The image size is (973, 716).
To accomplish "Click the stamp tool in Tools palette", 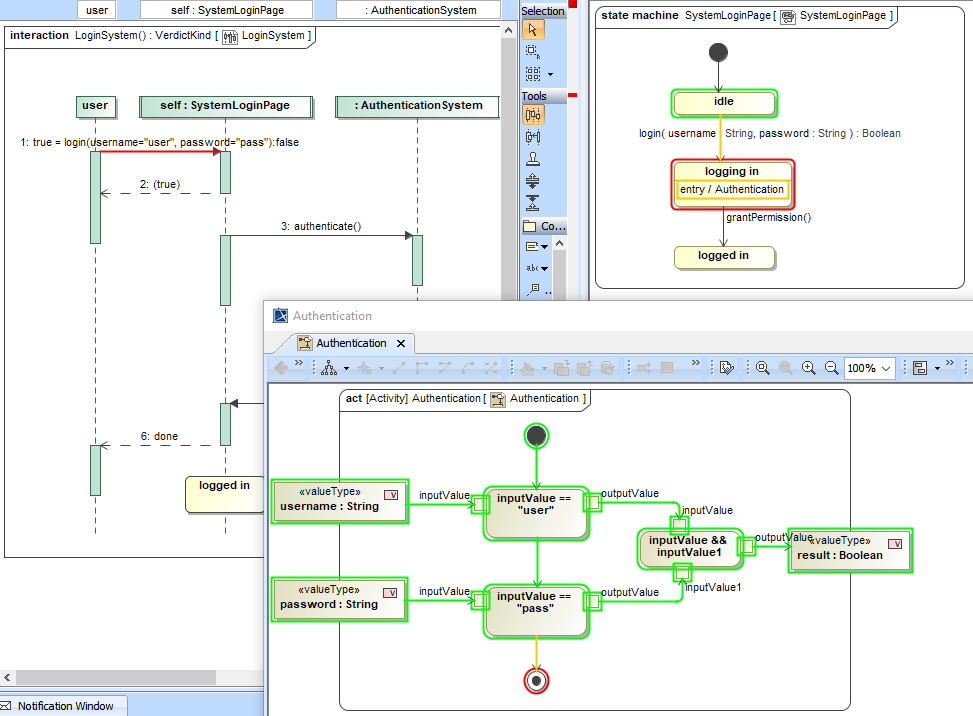I will click(x=533, y=159).
